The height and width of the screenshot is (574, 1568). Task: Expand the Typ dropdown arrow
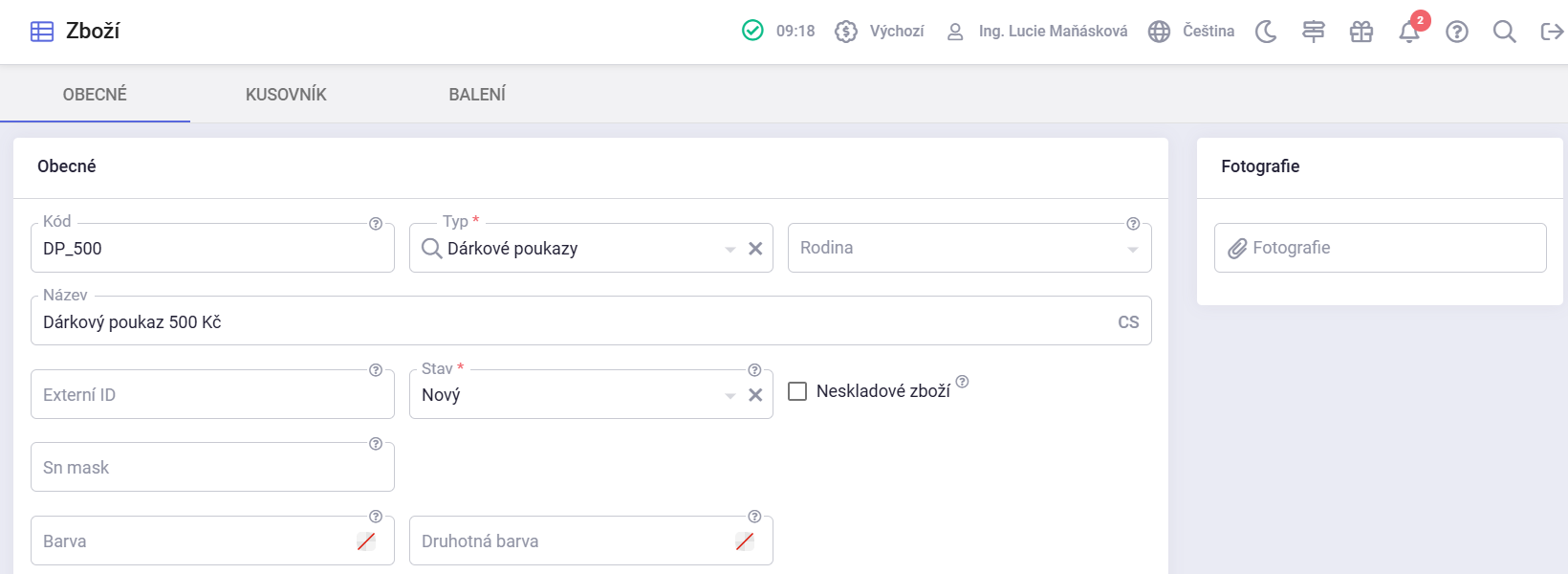(730, 249)
